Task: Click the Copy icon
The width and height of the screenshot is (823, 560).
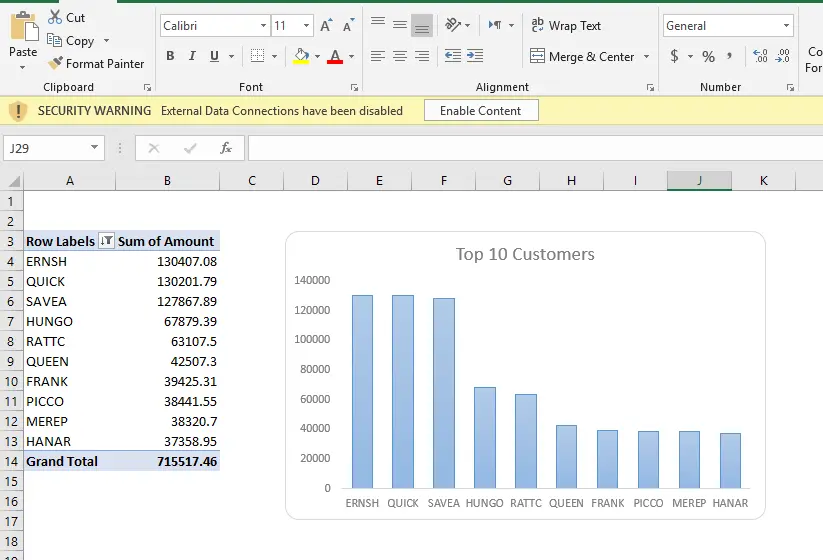Action: tap(55, 40)
